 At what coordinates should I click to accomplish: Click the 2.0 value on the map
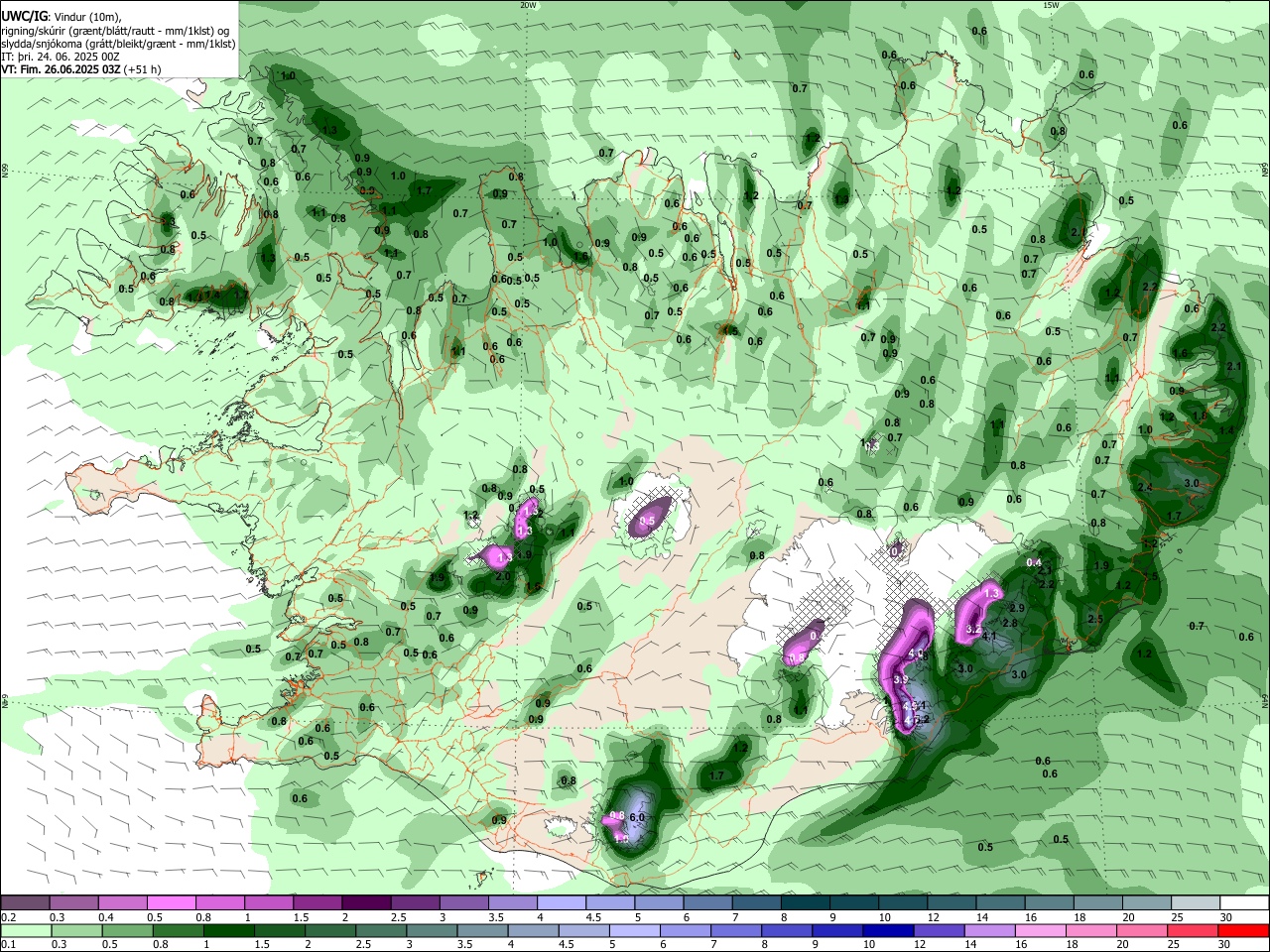click(503, 576)
